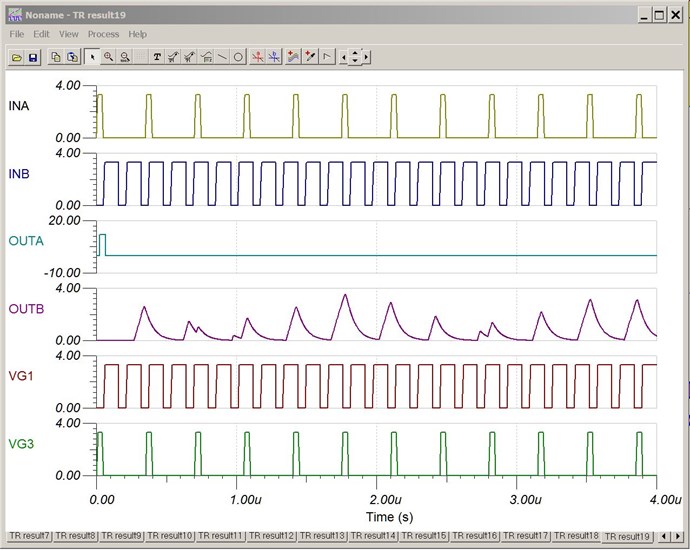Click the up arrow nudge button
Image resolution: width=690 pixels, height=550 pixels.
coord(355,53)
